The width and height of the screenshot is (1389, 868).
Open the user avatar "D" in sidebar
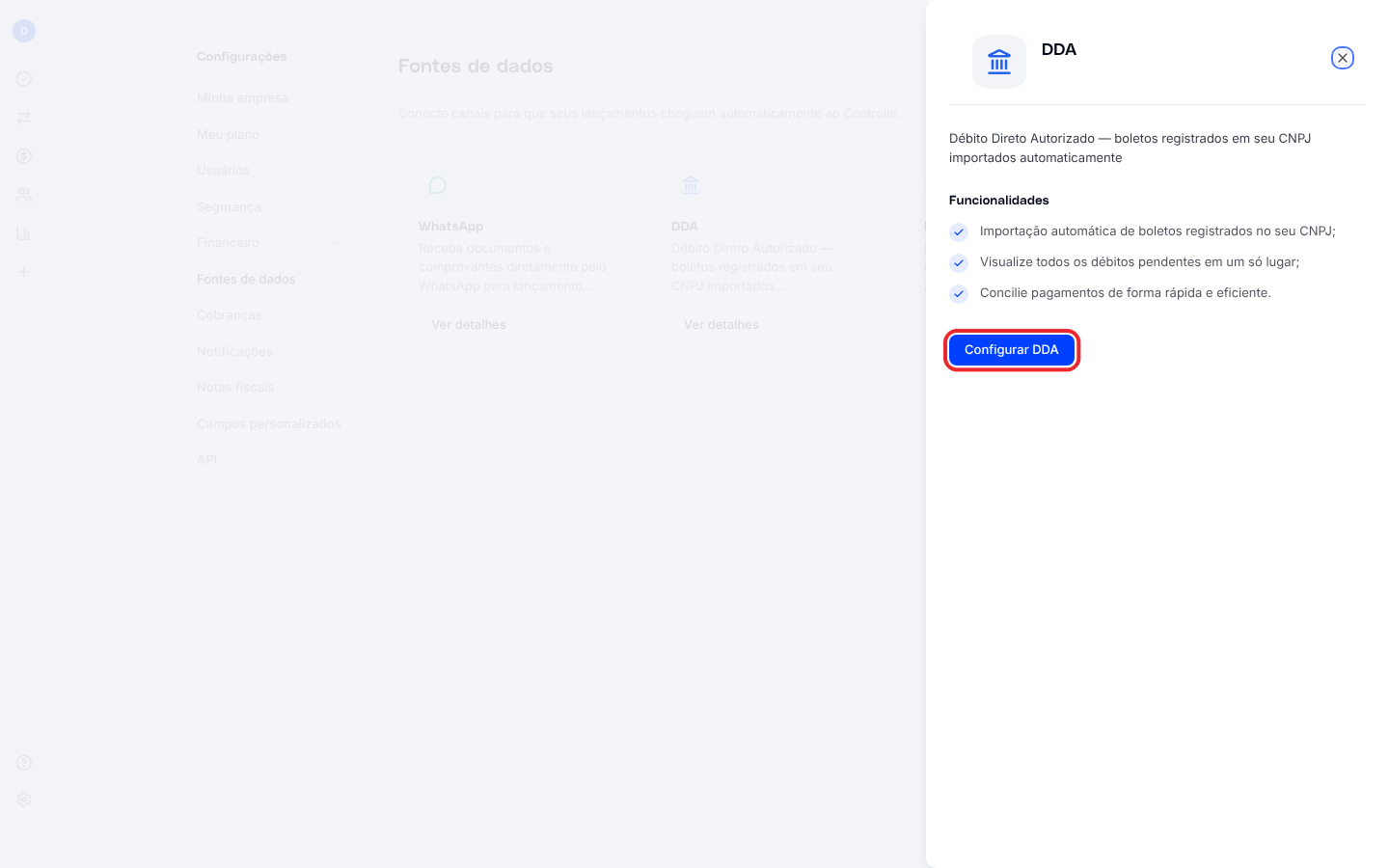[x=24, y=31]
